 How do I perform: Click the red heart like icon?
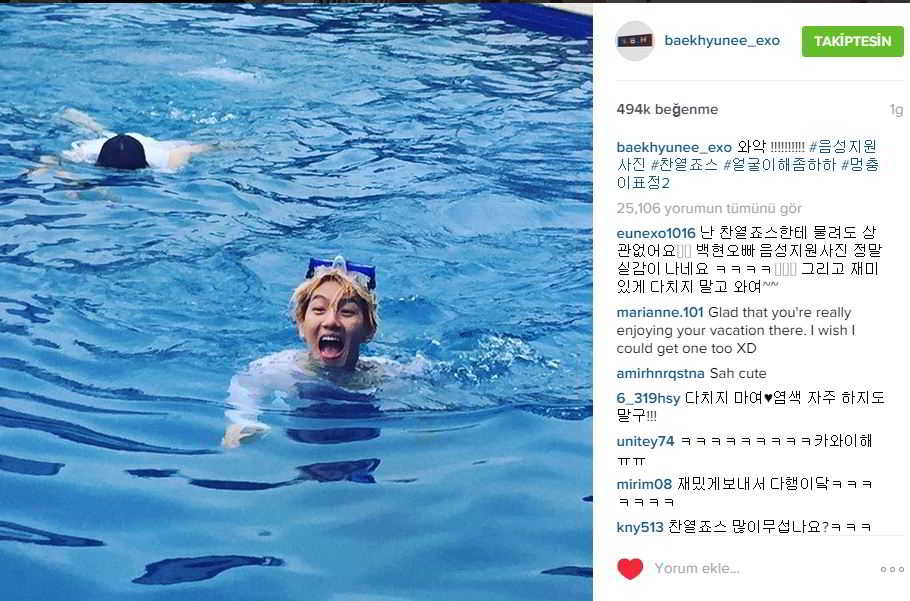tap(630, 569)
